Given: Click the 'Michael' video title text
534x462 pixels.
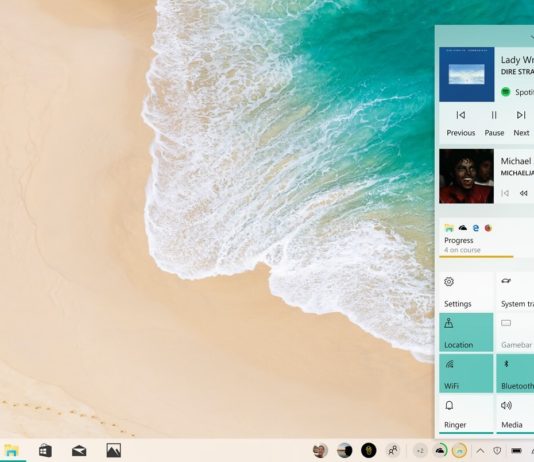Looking at the screenshot, I should [x=516, y=161].
